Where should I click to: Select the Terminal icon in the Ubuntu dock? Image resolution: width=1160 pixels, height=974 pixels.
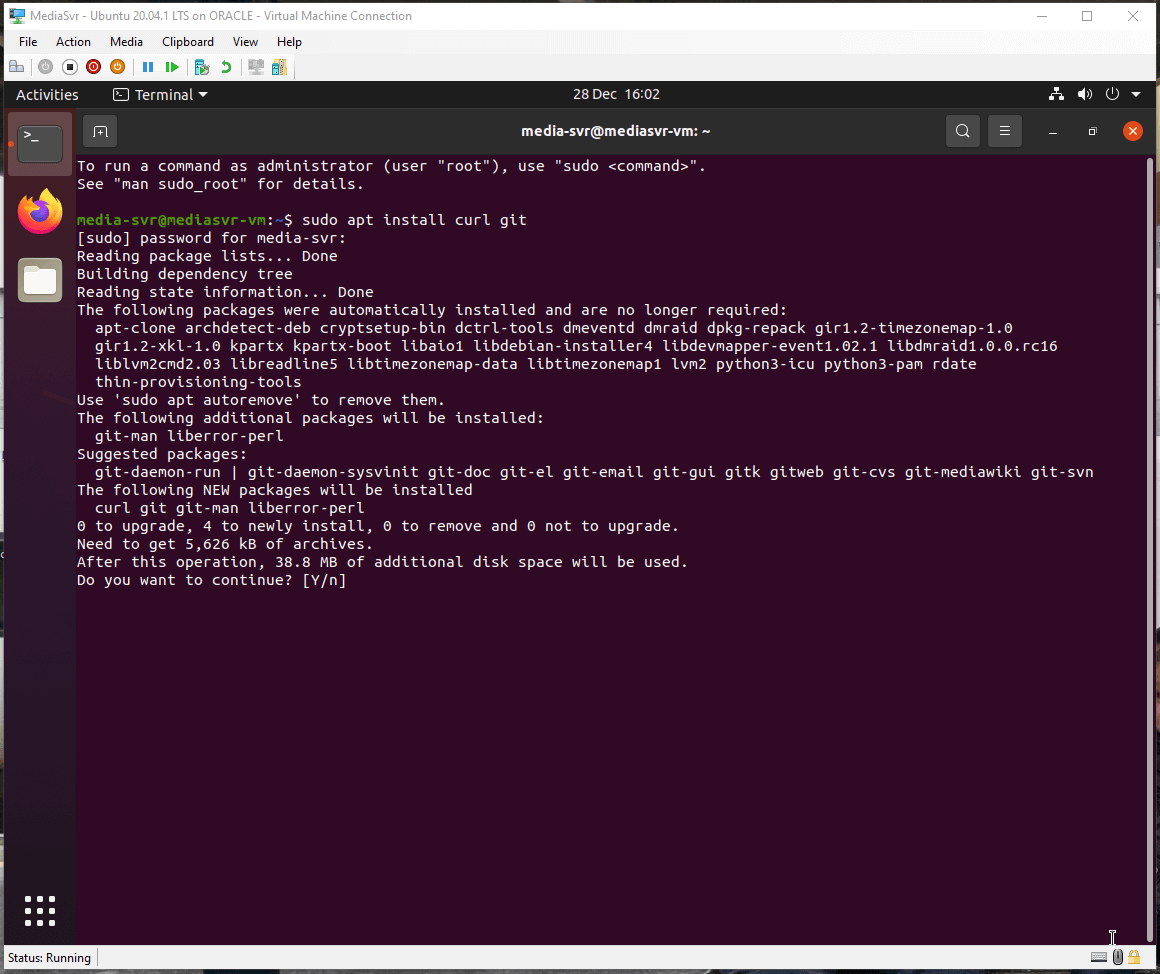tap(40, 143)
